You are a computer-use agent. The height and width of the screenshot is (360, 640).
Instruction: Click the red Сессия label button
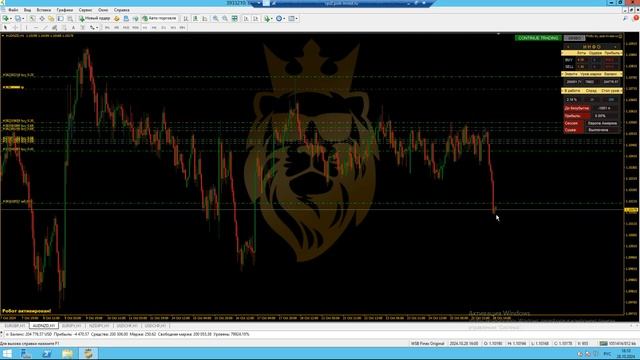coord(573,123)
